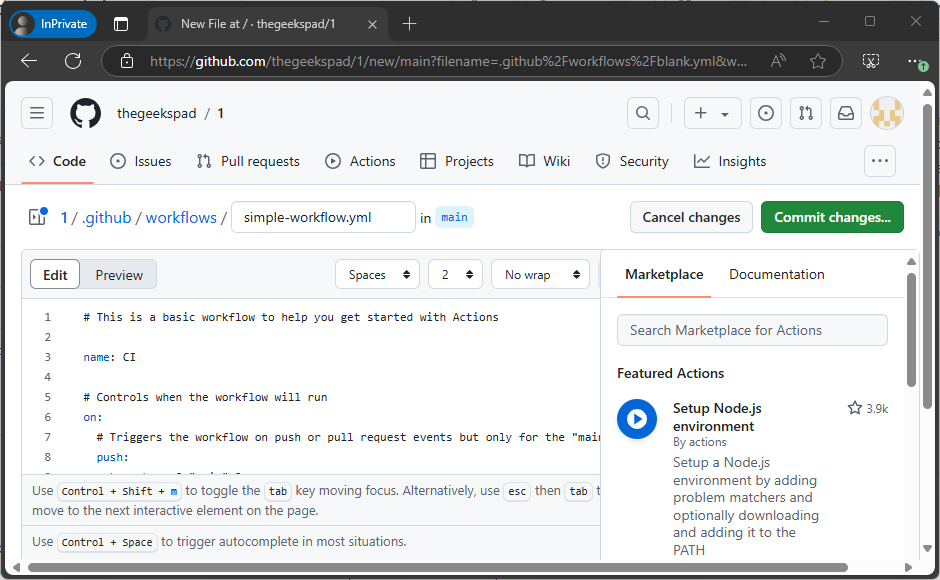Open the issues circle-dot icon in header
This screenshot has width=940, height=580.
click(x=766, y=113)
